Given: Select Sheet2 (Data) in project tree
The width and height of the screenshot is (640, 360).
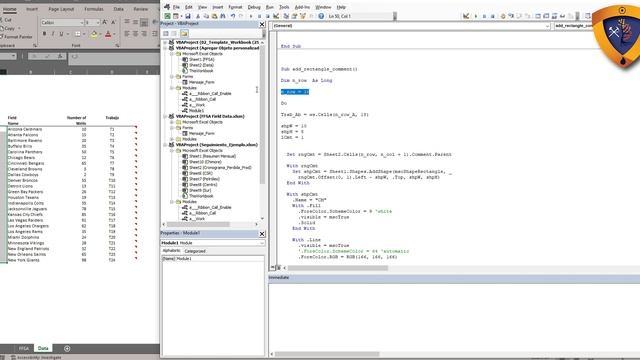Looking at the screenshot, I should click(x=201, y=65).
